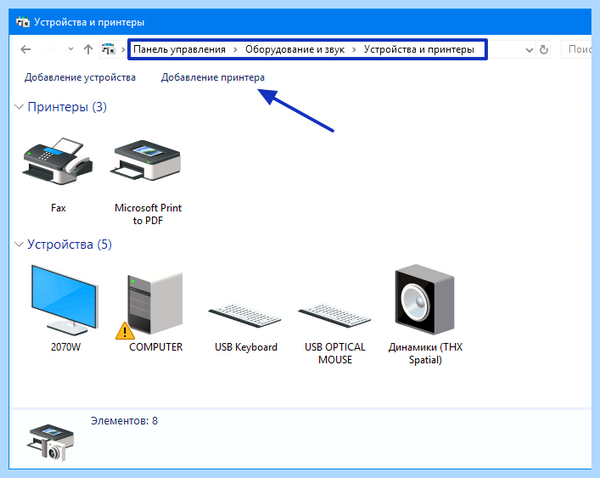Viewport: 600px width, 478px height.
Task: Click the 'Элементов: 8' status text
Action: click(124, 421)
